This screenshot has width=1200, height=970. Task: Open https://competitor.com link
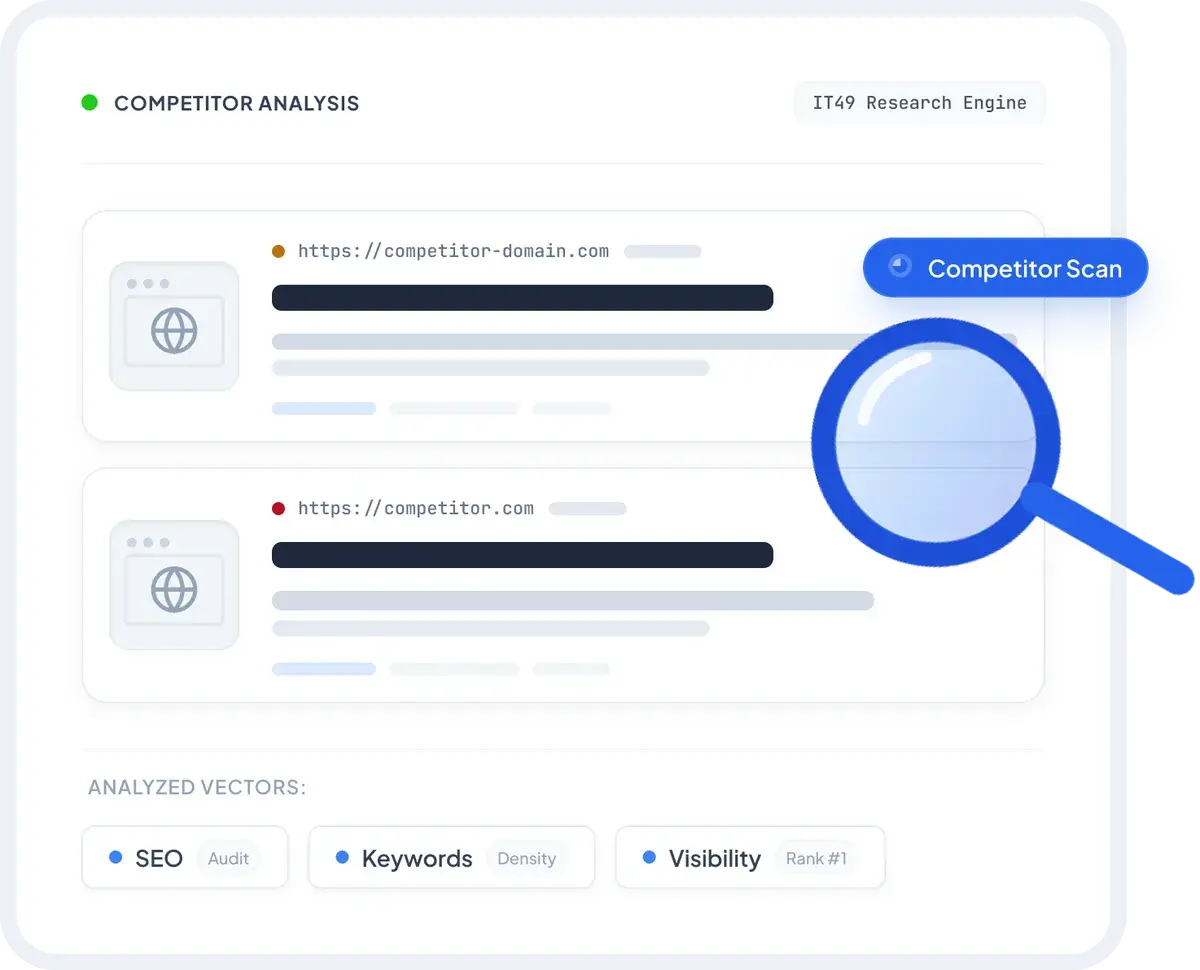pyautogui.click(x=416, y=508)
